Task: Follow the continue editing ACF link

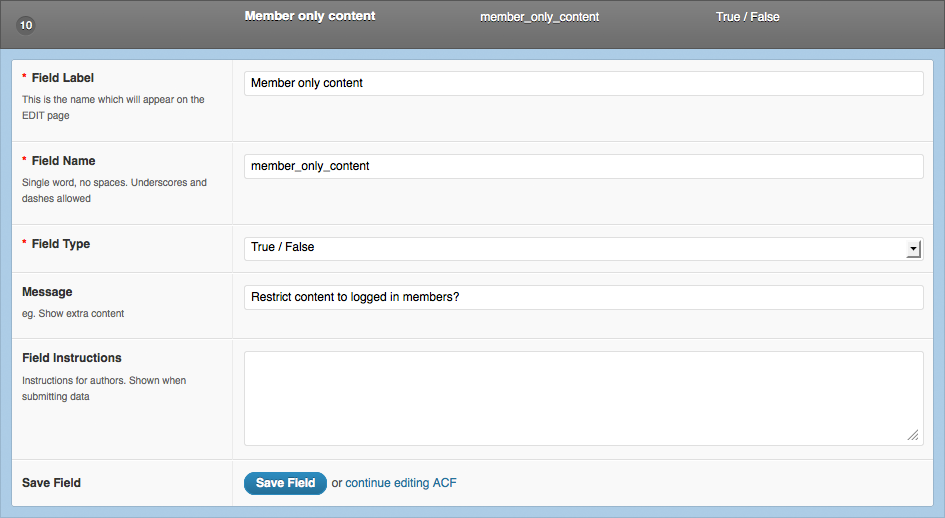Action: coord(401,483)
